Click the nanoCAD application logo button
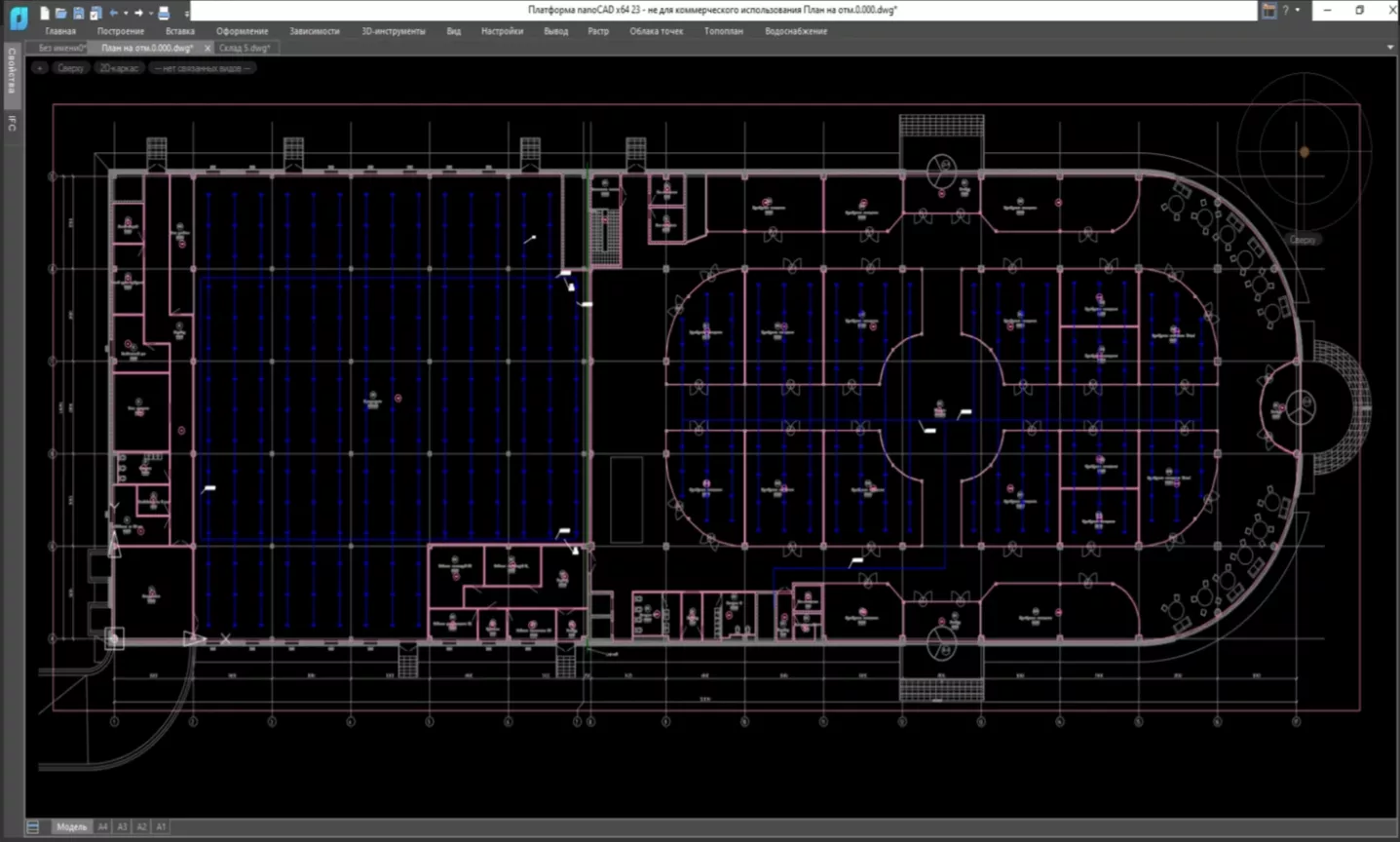Viewport: 1400px width, 842px height. pos(19,17)
